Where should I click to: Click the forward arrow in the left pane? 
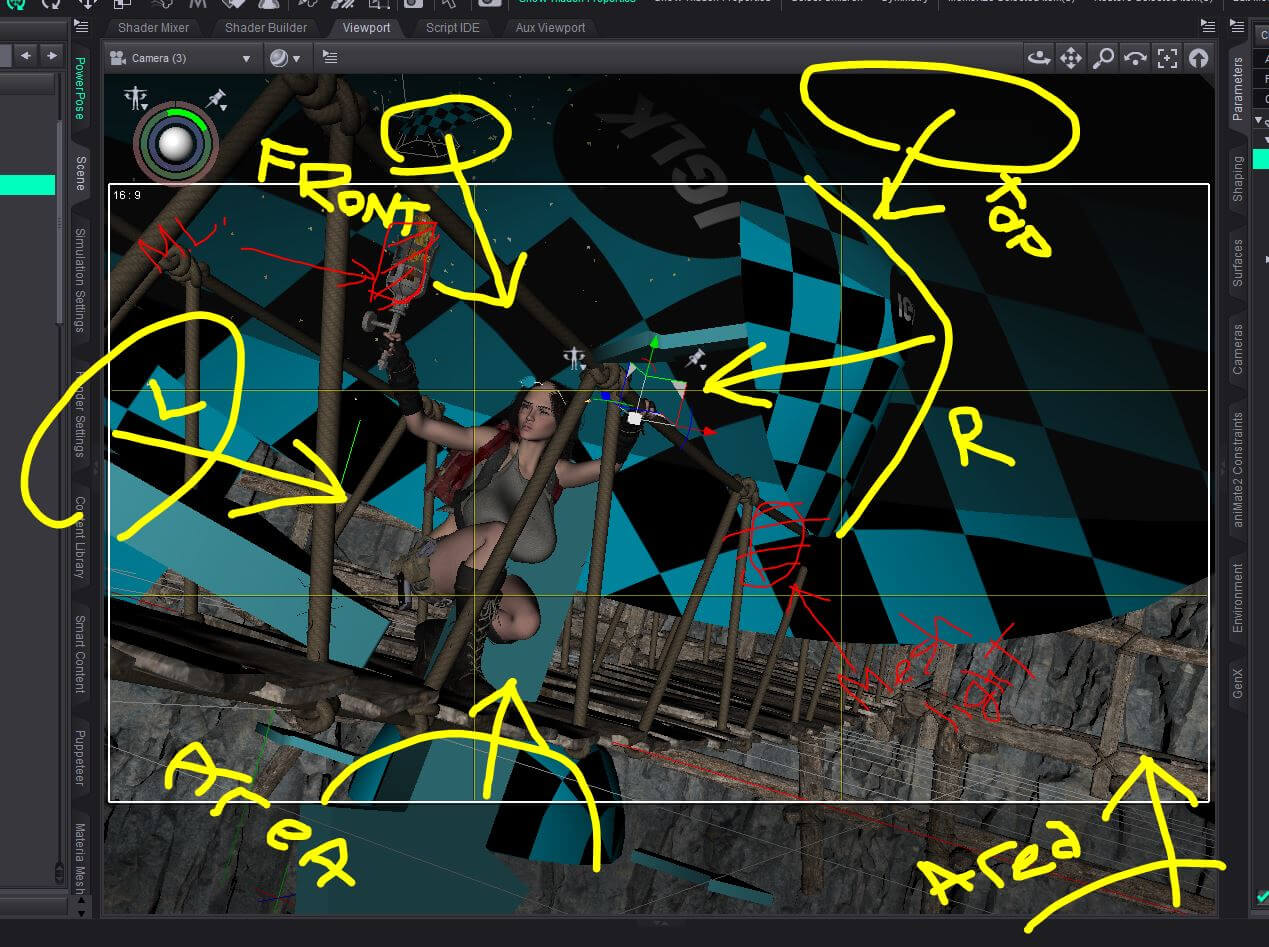click(51, 55)
